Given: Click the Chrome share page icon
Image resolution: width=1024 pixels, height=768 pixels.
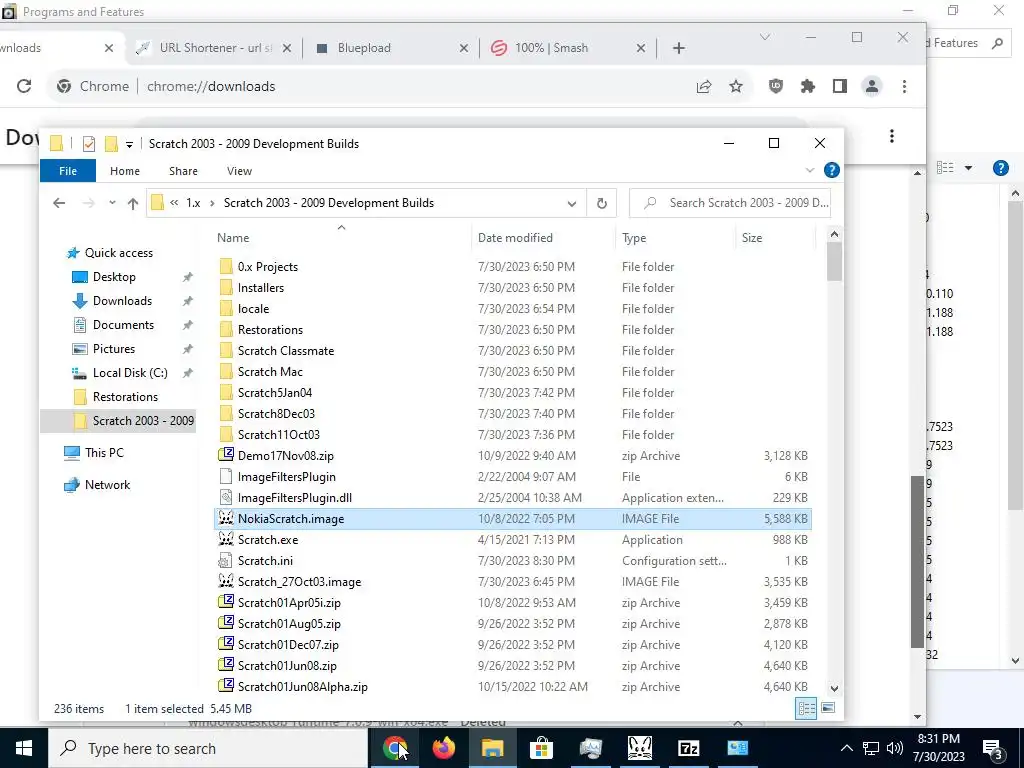Looking at the screenshot, I should 703,86.
